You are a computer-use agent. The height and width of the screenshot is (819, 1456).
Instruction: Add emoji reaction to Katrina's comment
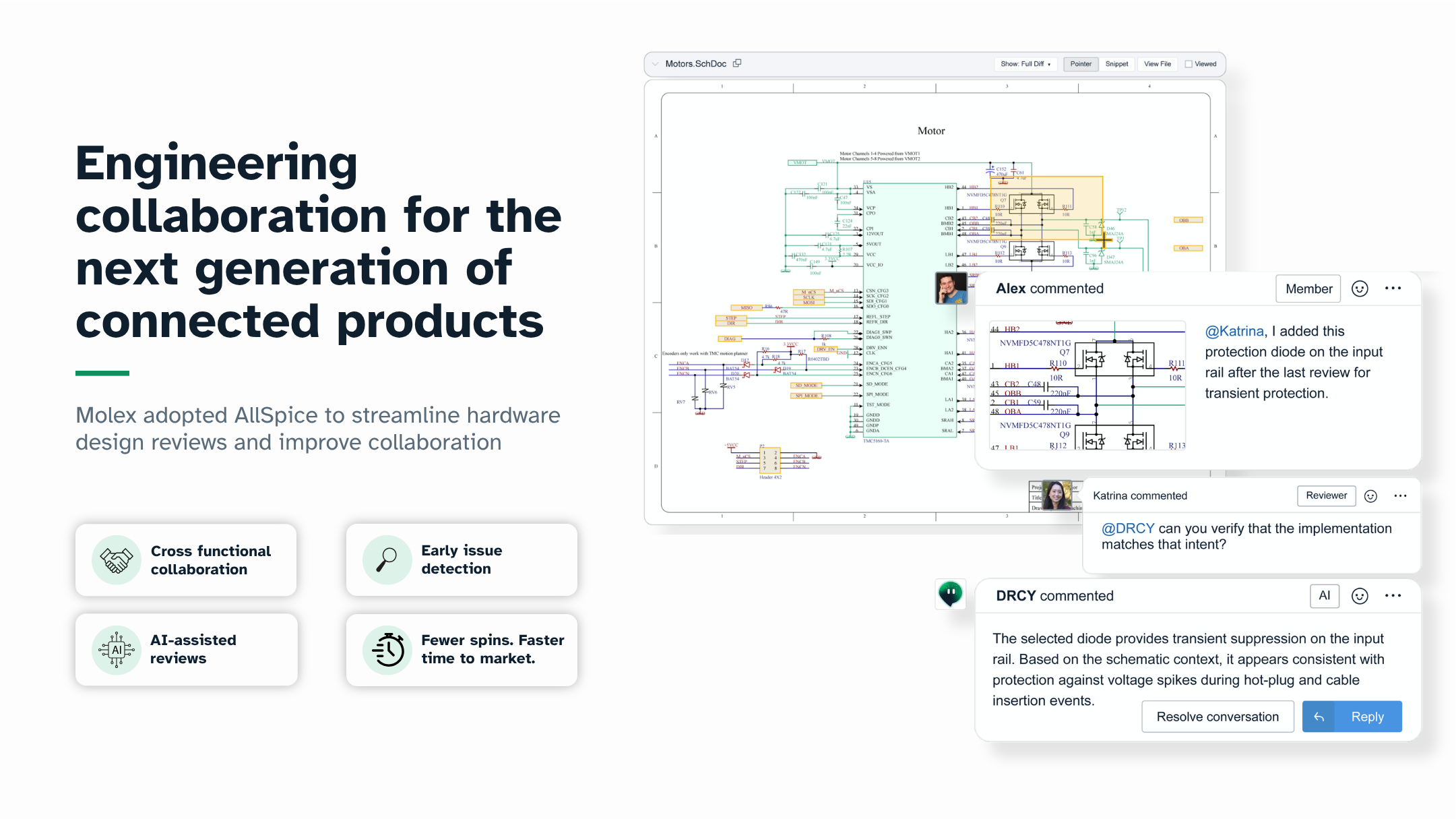click(1370, 496)
